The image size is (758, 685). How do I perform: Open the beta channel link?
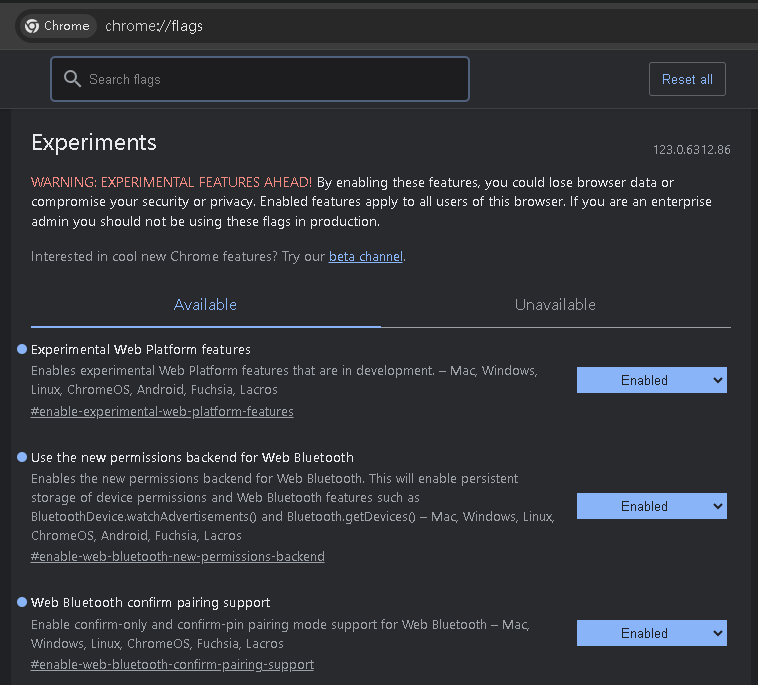pos(365,256)
